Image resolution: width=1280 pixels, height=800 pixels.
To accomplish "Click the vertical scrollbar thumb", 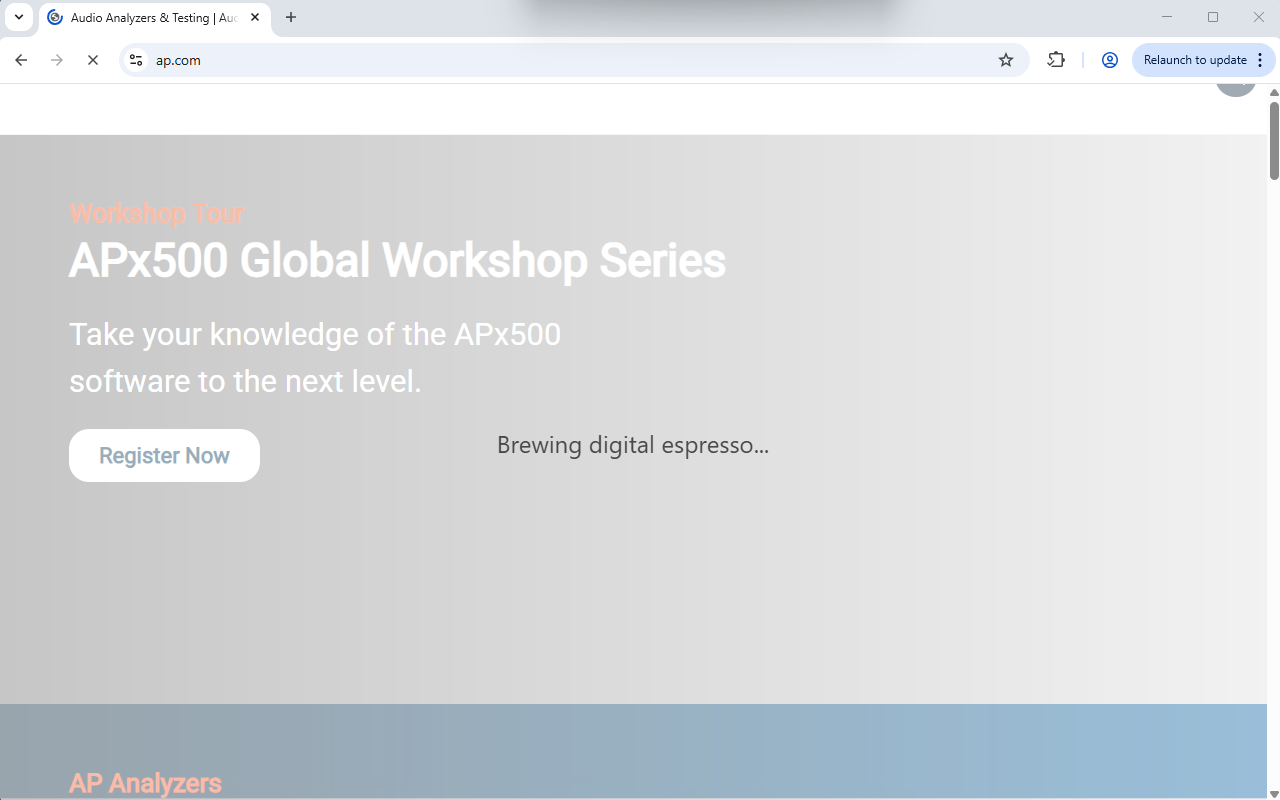I will click(x=1274, y=140).
